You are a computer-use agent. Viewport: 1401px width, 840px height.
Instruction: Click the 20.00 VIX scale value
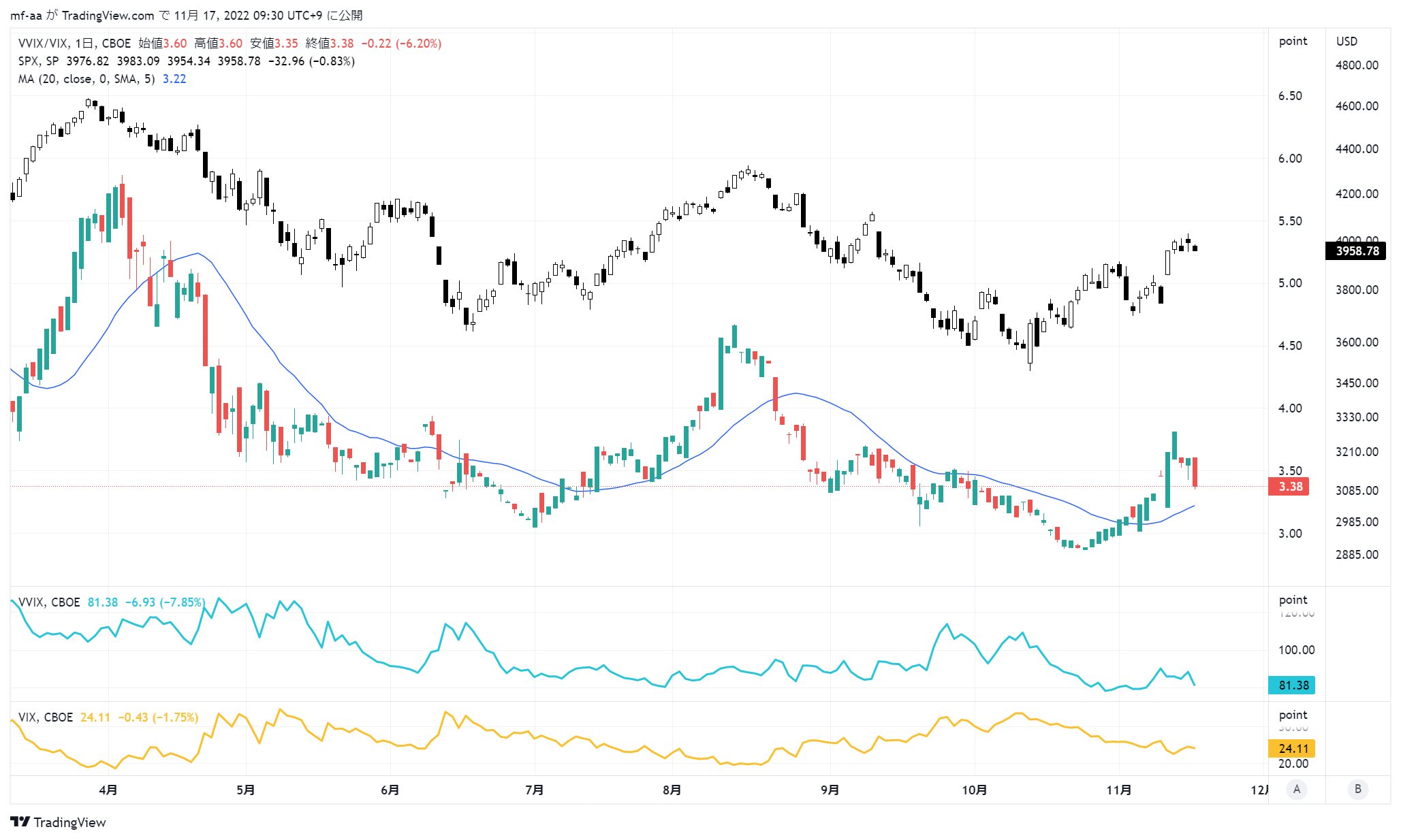pos(1293,764)
